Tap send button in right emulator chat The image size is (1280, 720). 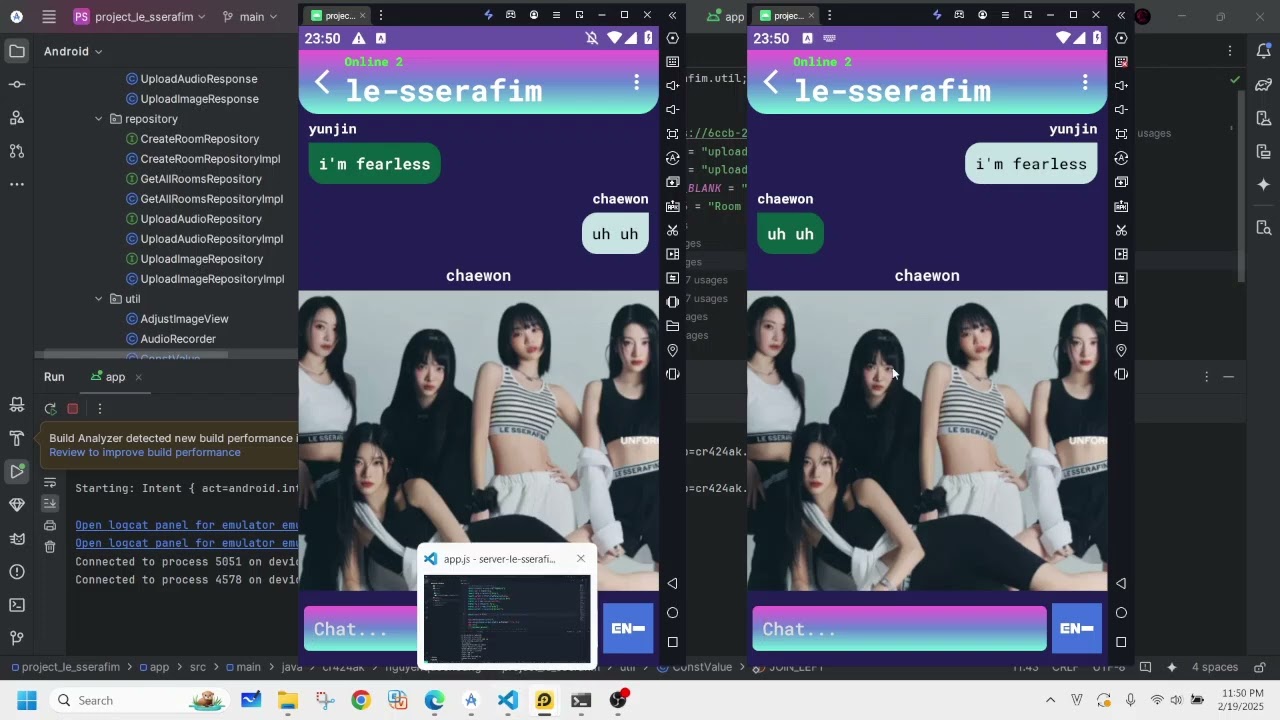coord(1077,628)
